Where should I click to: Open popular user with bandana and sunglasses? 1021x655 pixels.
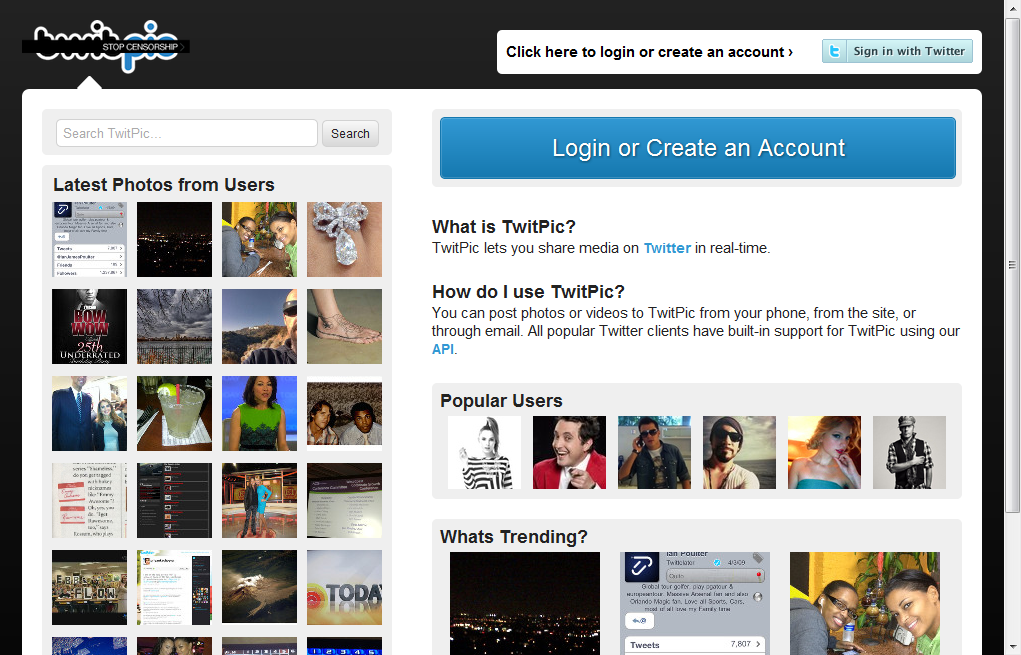click(x=739, y=453)
